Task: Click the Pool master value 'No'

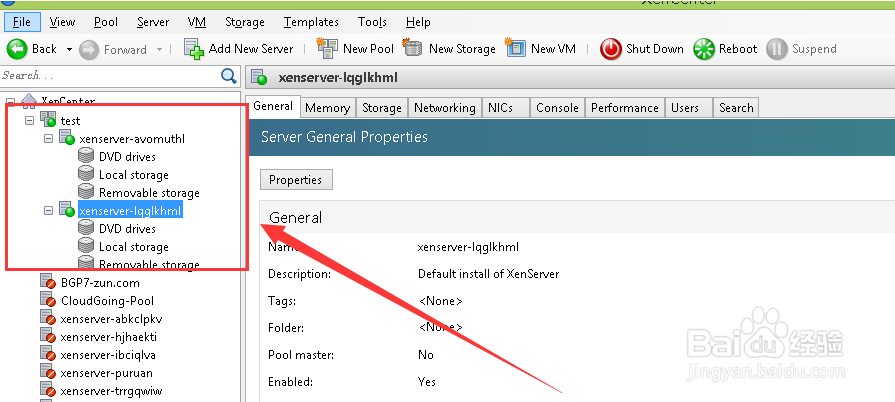Action: (x=426, y=355)
